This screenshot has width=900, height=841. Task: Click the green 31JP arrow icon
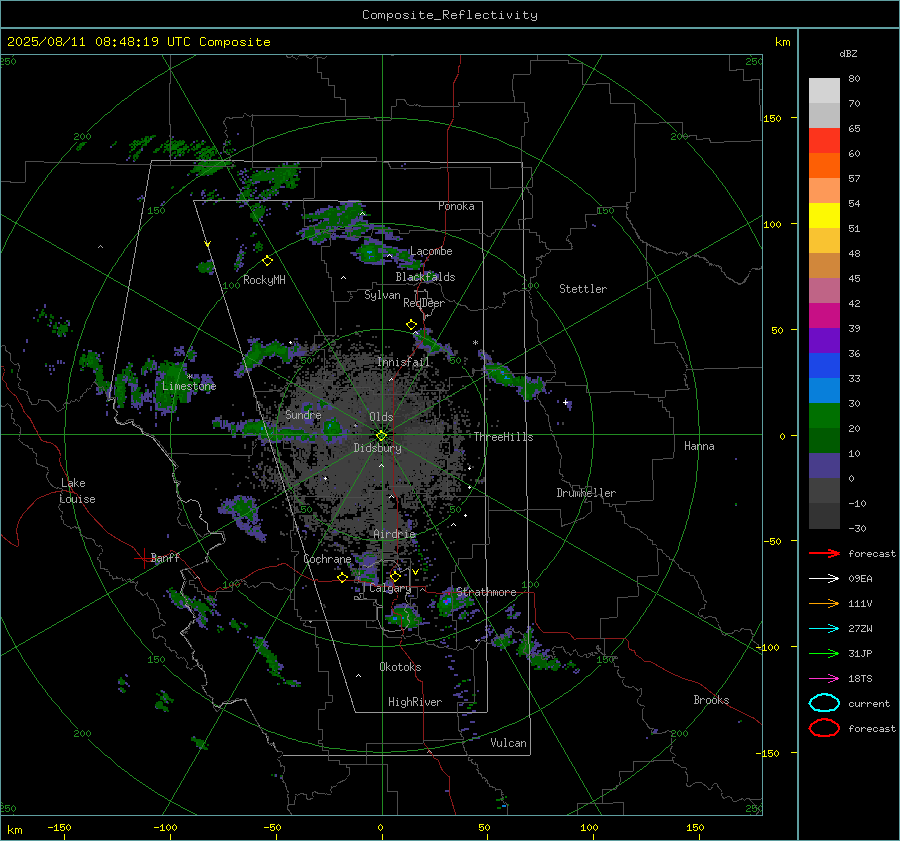(824, 653)
